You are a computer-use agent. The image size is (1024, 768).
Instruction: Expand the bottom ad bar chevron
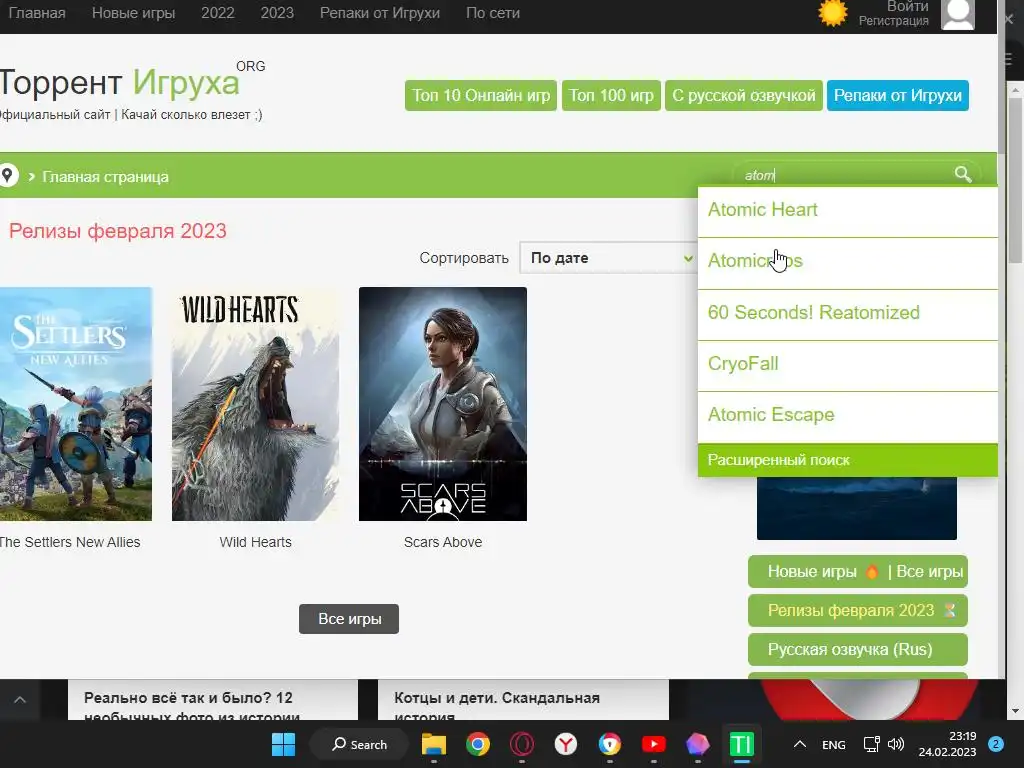click(x=20, y=699)
